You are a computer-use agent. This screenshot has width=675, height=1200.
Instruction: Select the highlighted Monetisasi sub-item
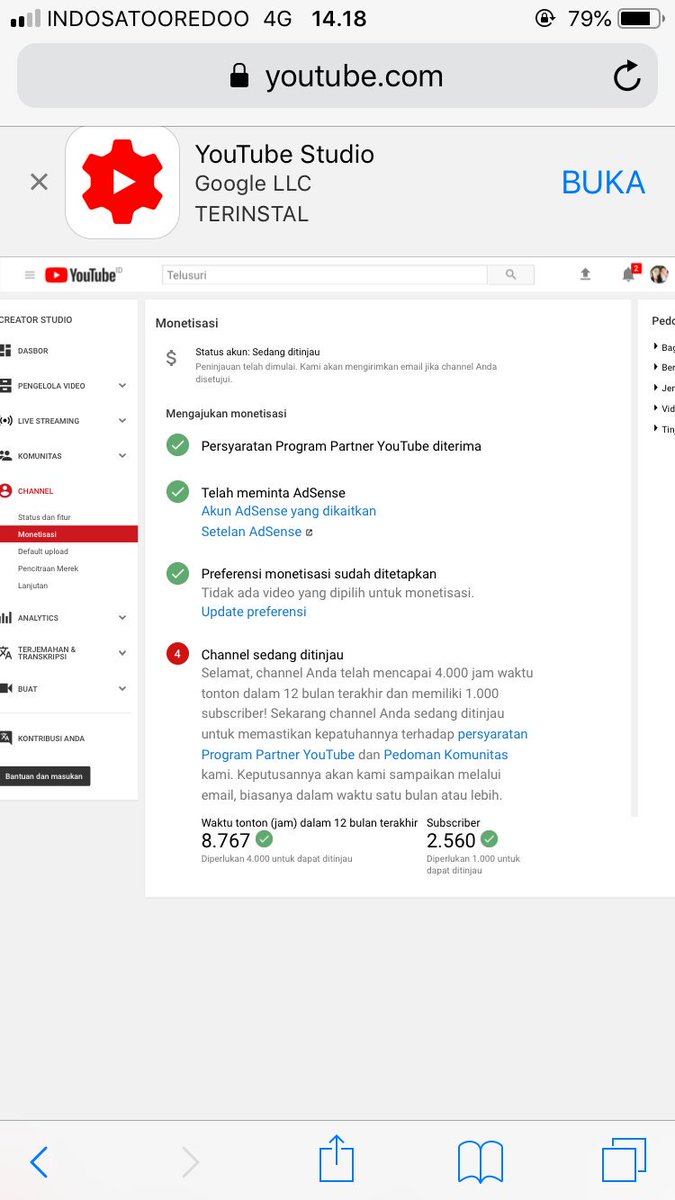pos(69,534)
